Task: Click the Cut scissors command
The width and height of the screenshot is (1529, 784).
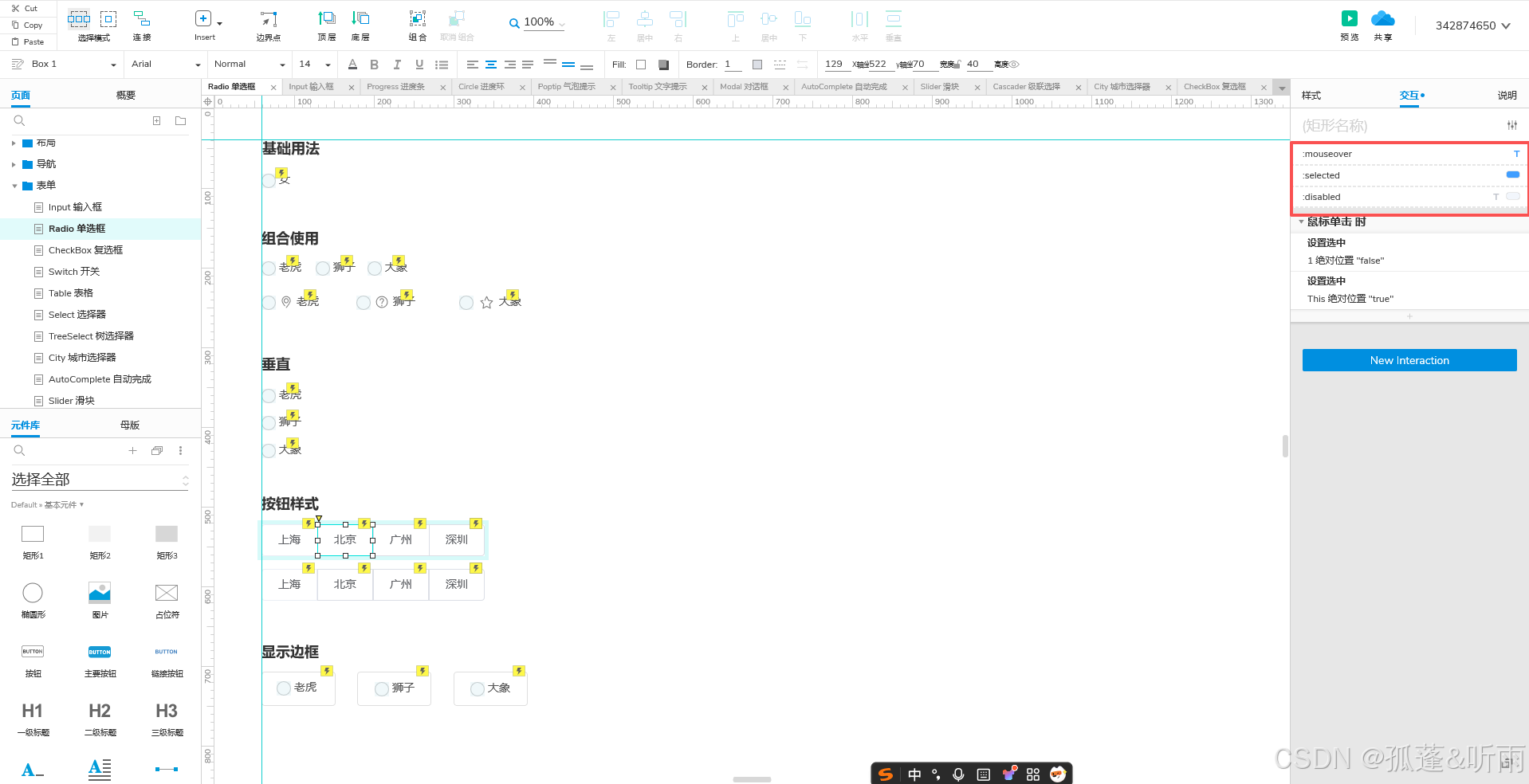Action: pyautogui.click(x=24, y=8)
